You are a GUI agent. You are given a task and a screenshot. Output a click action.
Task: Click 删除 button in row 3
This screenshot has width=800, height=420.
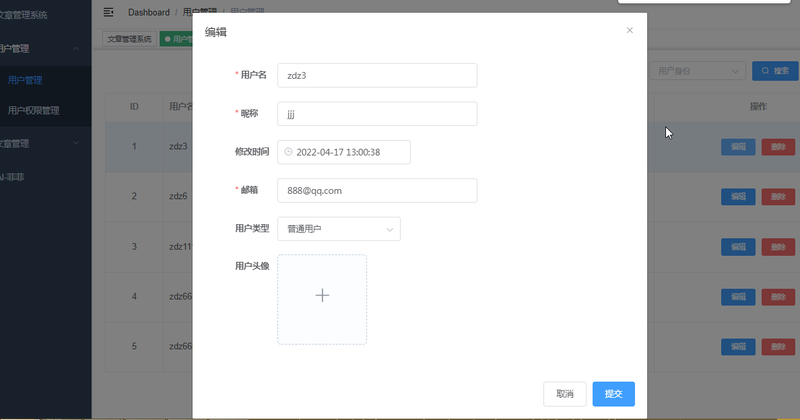coord(778,247)
